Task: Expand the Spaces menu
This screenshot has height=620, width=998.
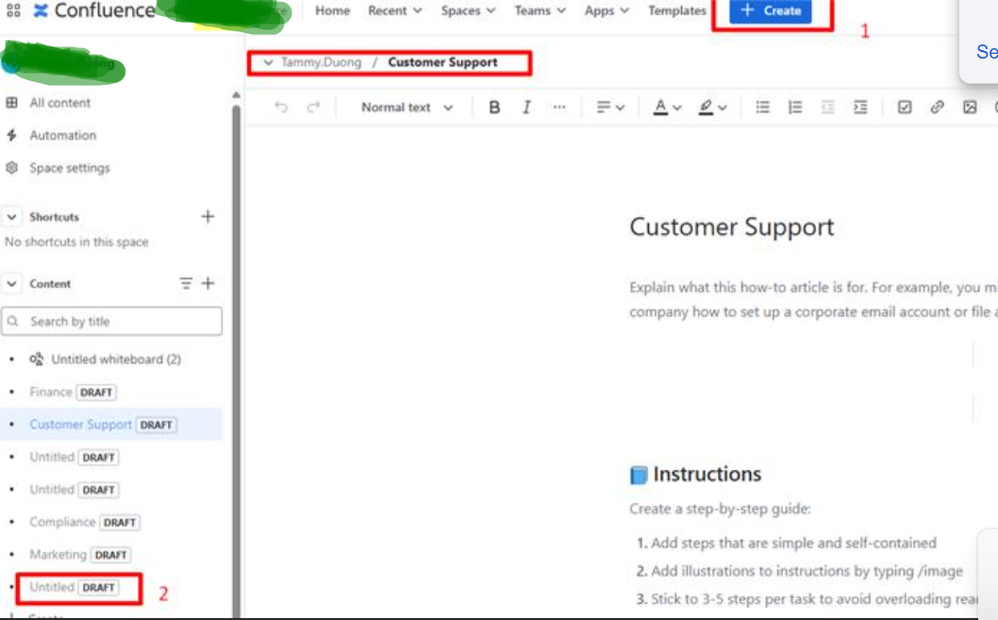Action: tap(468, 10)
